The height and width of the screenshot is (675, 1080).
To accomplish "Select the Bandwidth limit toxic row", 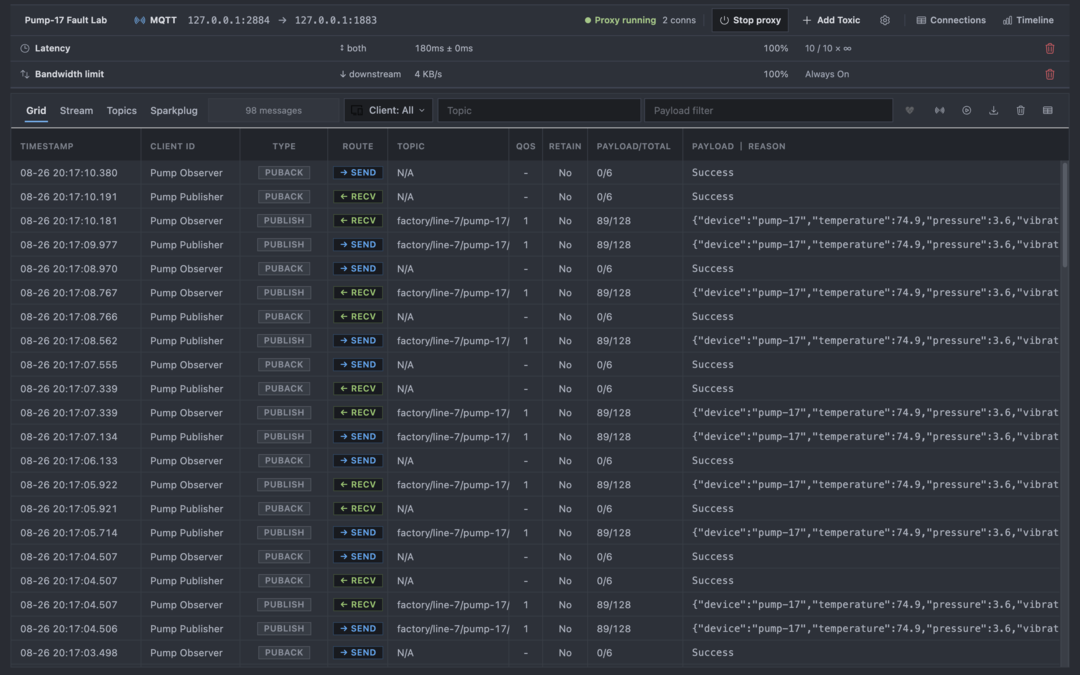I will (x=539, y=74).
